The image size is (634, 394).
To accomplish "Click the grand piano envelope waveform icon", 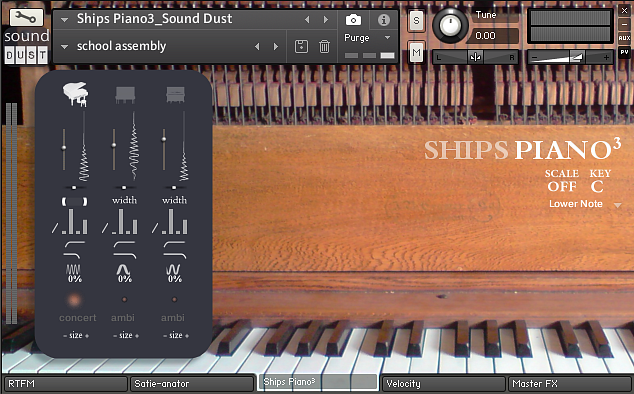I will pos(84,146).
